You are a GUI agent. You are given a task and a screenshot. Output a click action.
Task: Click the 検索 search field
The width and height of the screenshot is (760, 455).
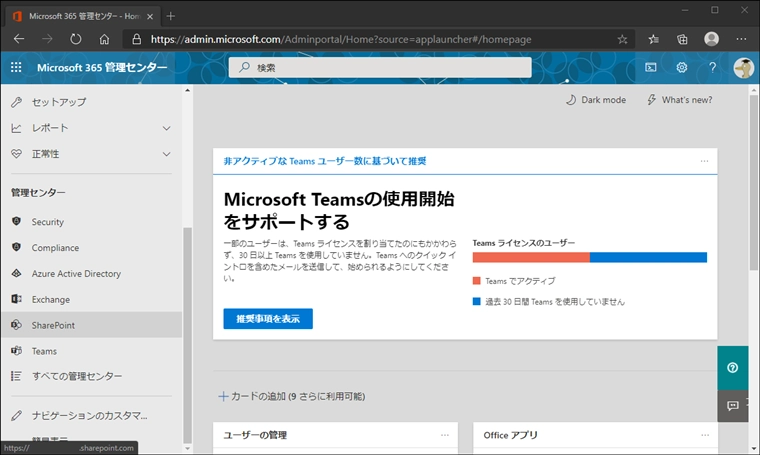pyautogui.click(x=380, y=67)
